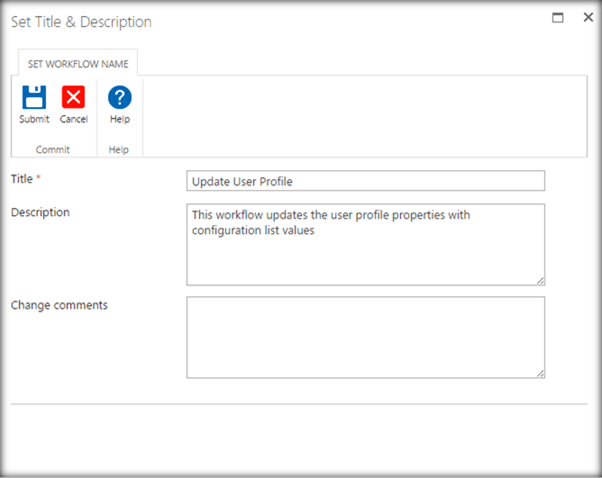Click the Change comments box resize grip
The width and height of the screenshot is (602, 478).
tap(540, 374)
